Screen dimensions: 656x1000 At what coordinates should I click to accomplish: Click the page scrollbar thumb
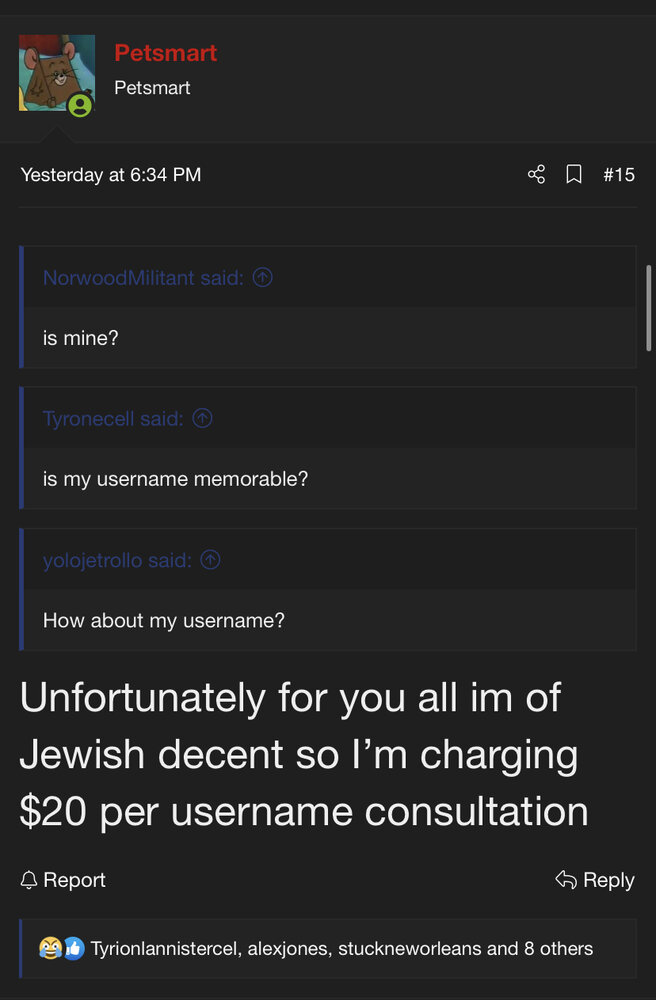coord(650,308)
